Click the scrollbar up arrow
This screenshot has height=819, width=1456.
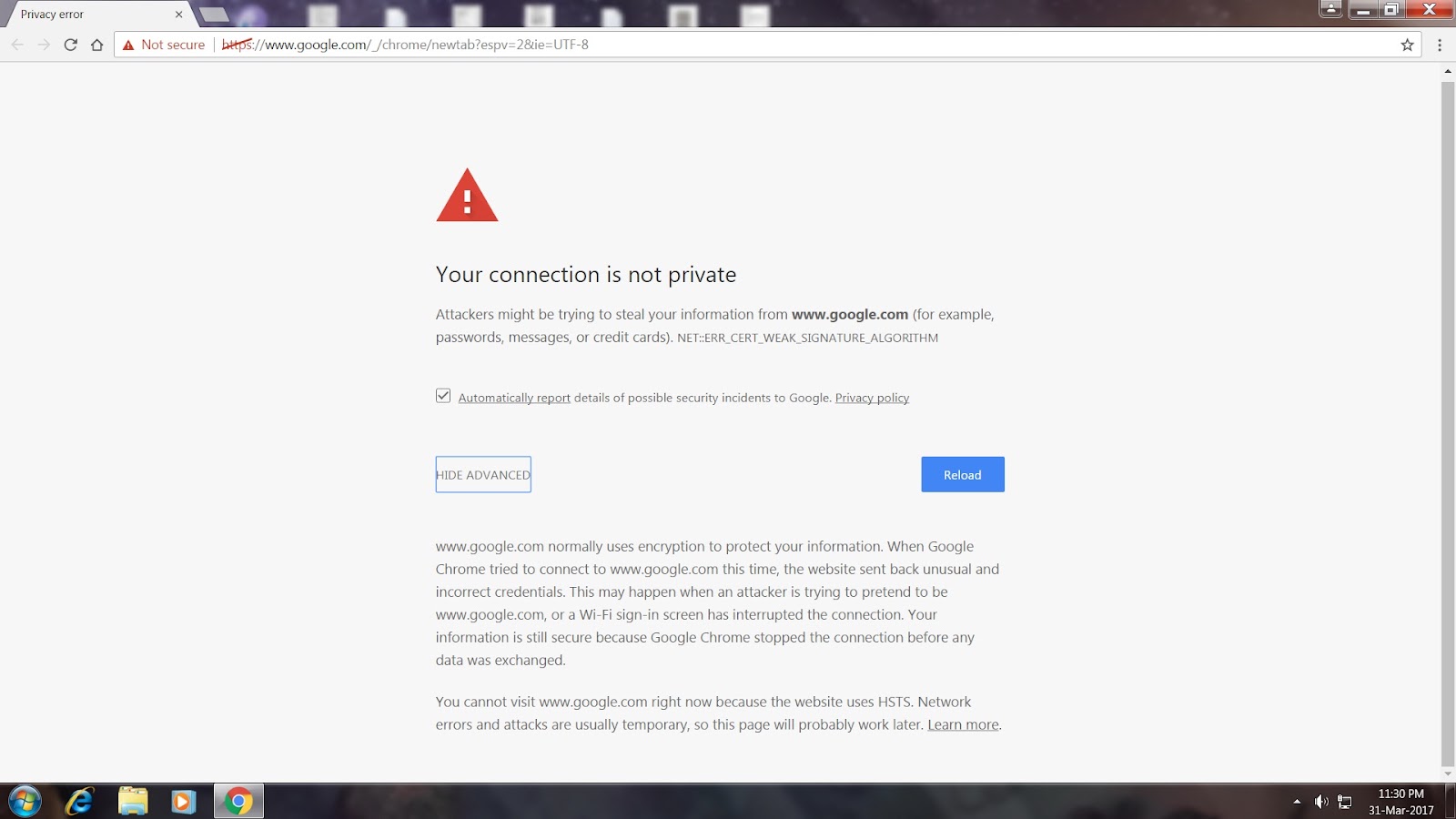pyautogui.click(x=1448, y=71)
